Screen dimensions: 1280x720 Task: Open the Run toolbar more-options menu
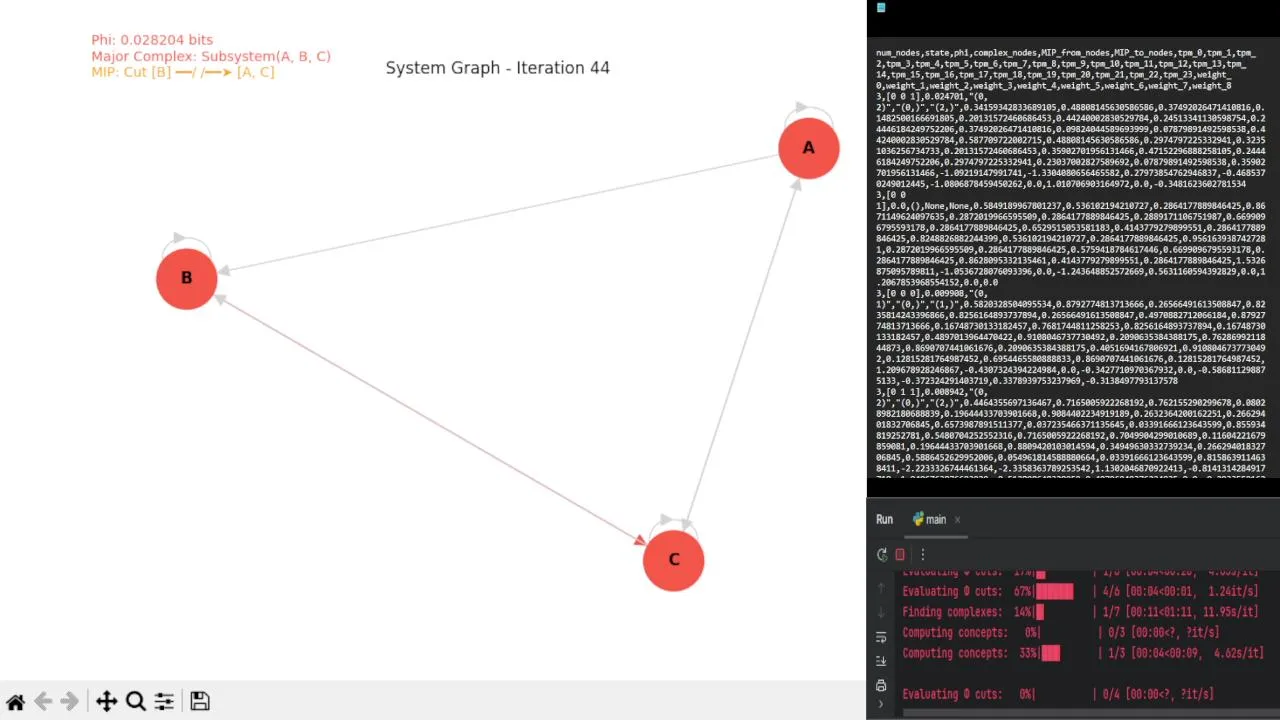pyautogui.click(x=922, y=555)
